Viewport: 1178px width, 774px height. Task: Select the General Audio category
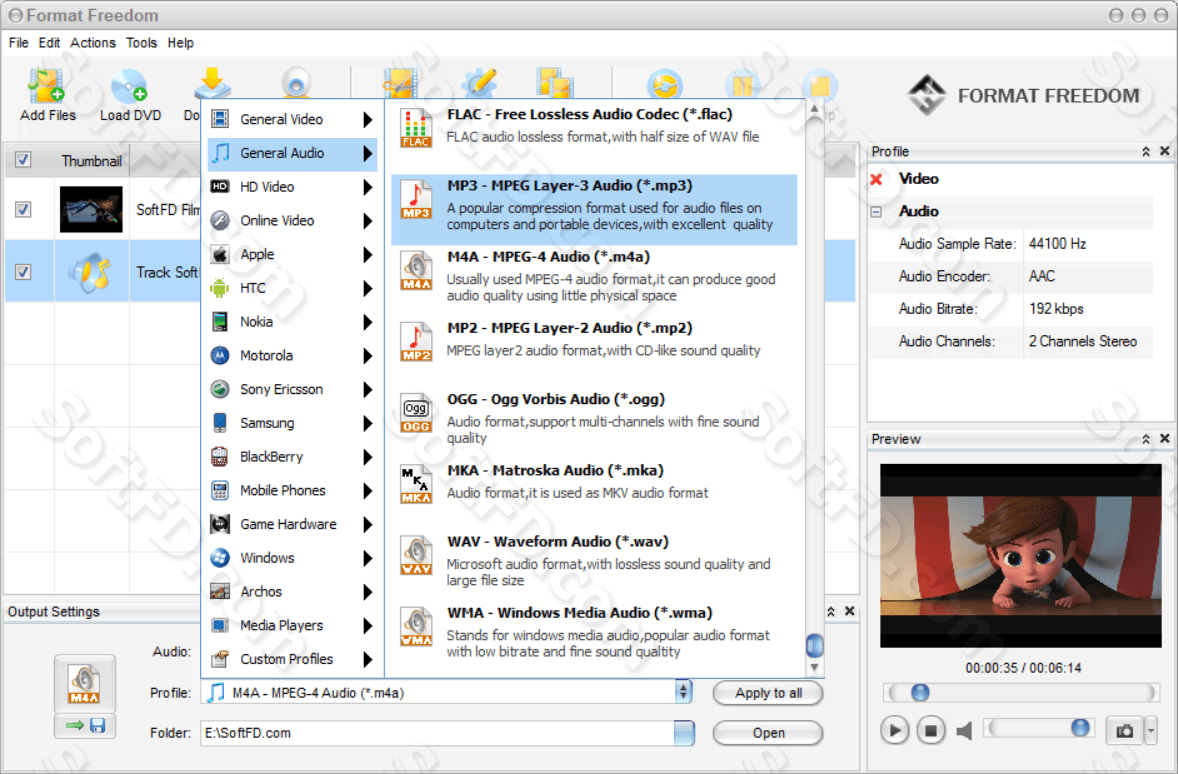point(292,153)
